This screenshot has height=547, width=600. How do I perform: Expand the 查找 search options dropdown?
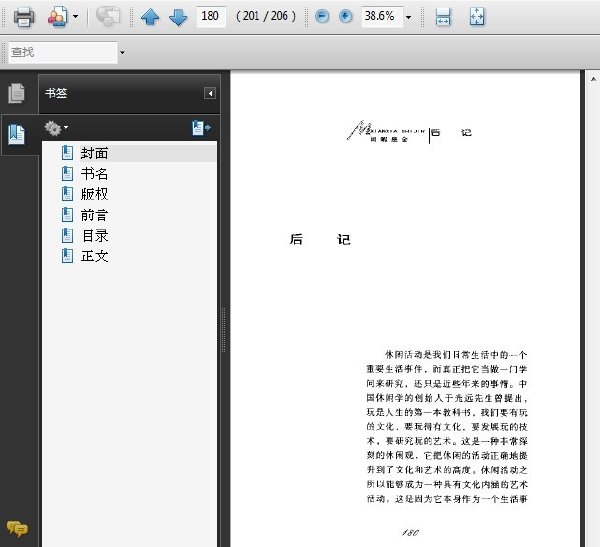click(122, 52)
